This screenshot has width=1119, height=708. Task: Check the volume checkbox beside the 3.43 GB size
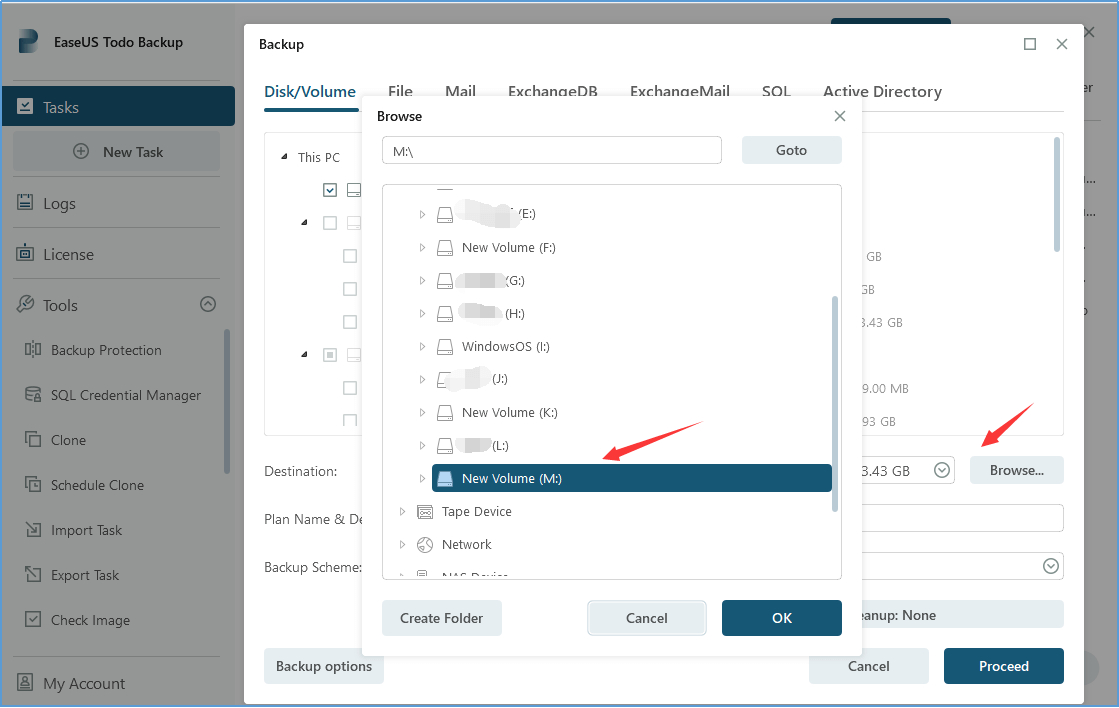point(350,322)
